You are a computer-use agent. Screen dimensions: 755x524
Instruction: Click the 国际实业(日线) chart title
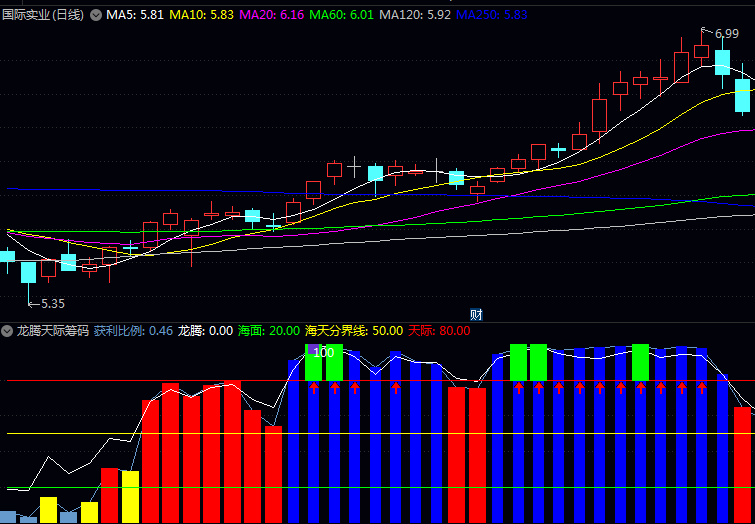(x=43, y=15)
